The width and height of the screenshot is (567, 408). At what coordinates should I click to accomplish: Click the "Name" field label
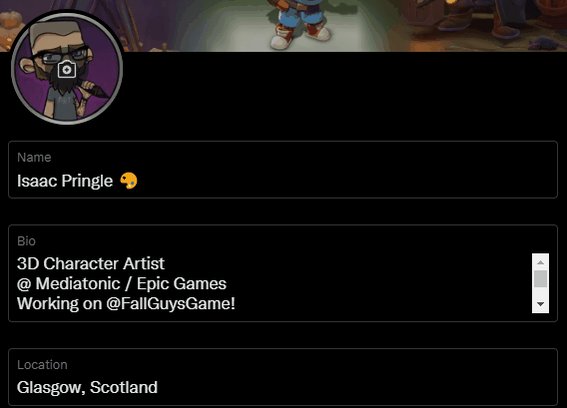click(x=34, y=157)
